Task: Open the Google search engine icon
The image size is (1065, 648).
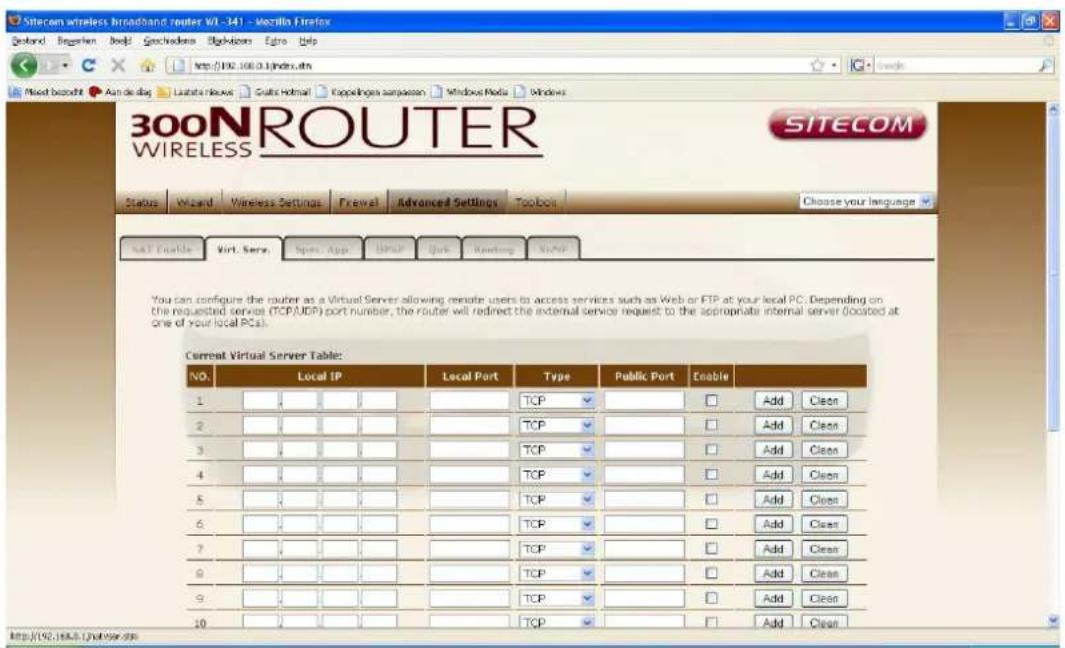Action: point(858,65)
